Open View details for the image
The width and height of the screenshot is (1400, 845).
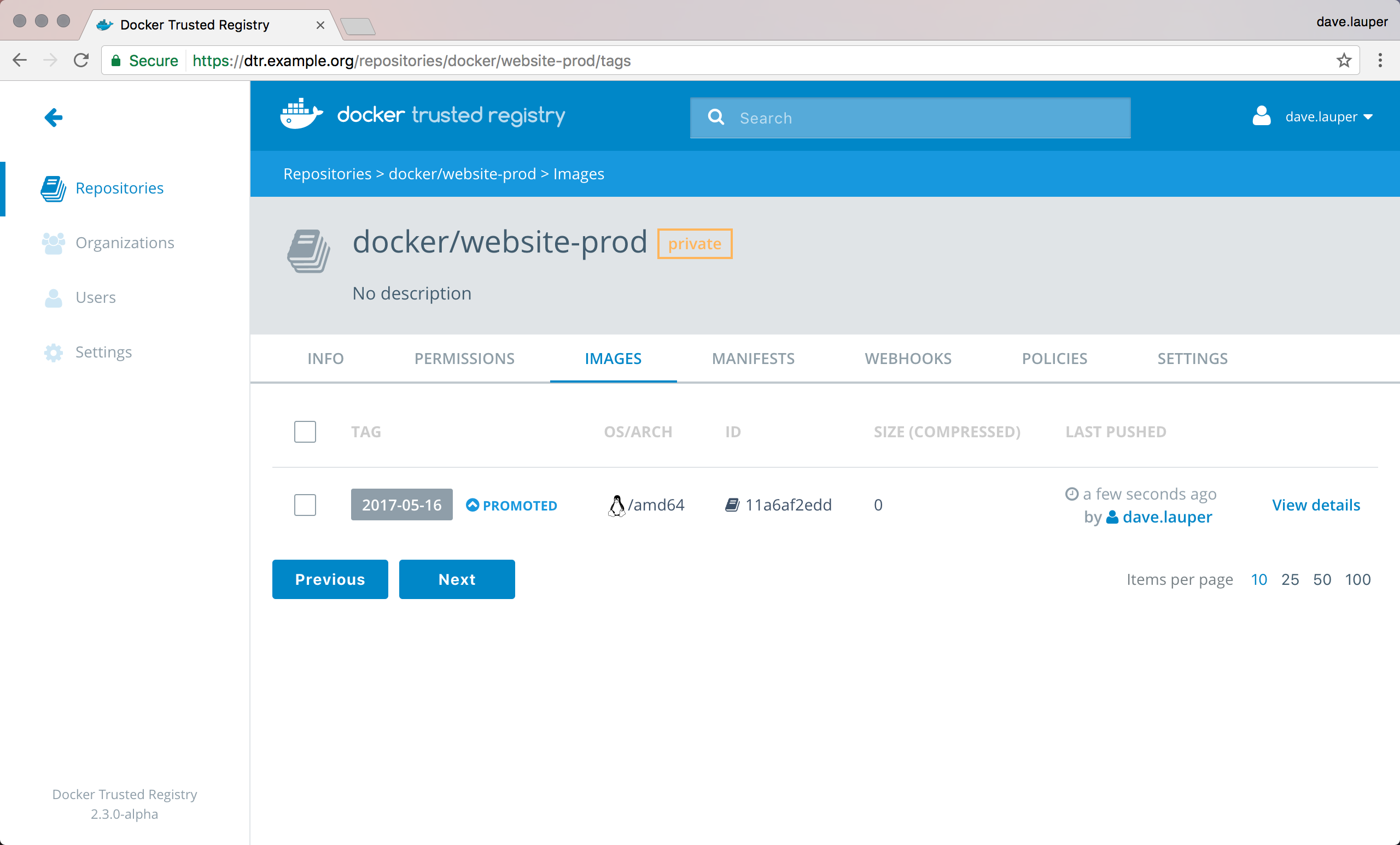pyautogui.click(x=1315, y=505)
